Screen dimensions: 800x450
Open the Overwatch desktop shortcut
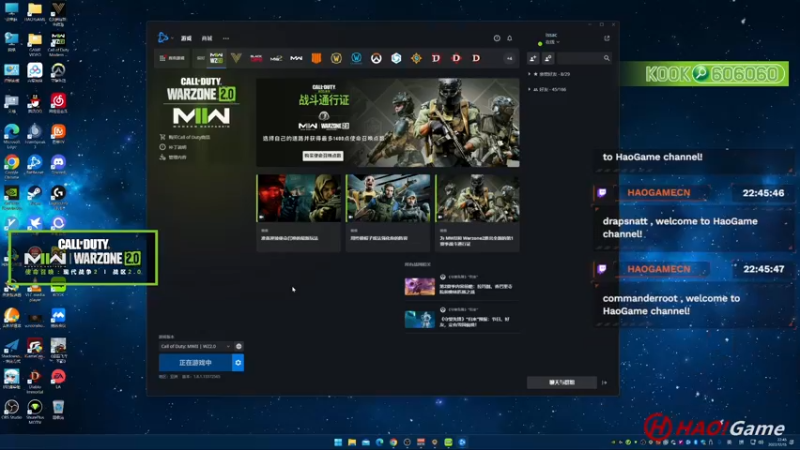(58, 72)
